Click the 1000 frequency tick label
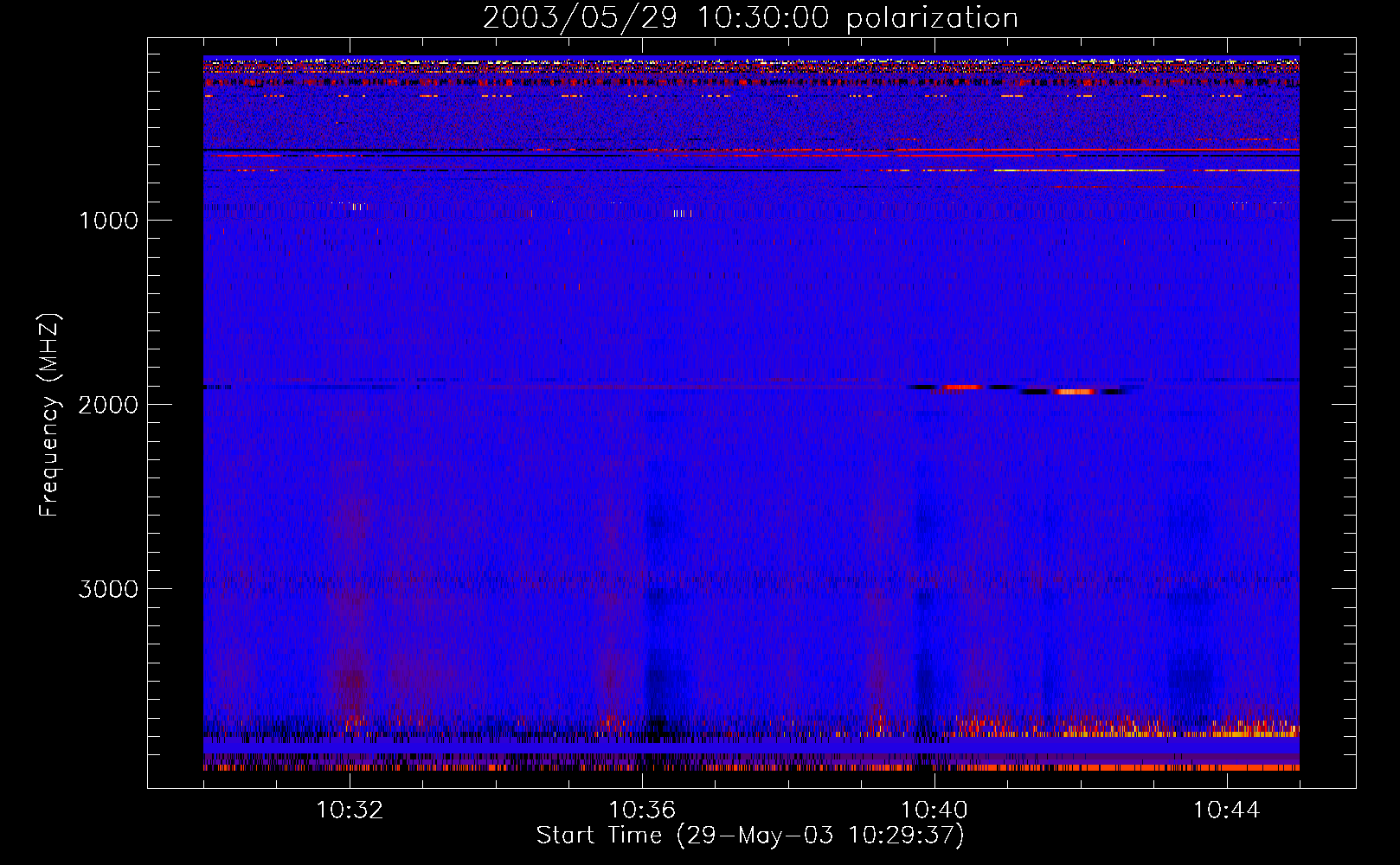This screenshot has height=865, width=1400. point(109,221)
